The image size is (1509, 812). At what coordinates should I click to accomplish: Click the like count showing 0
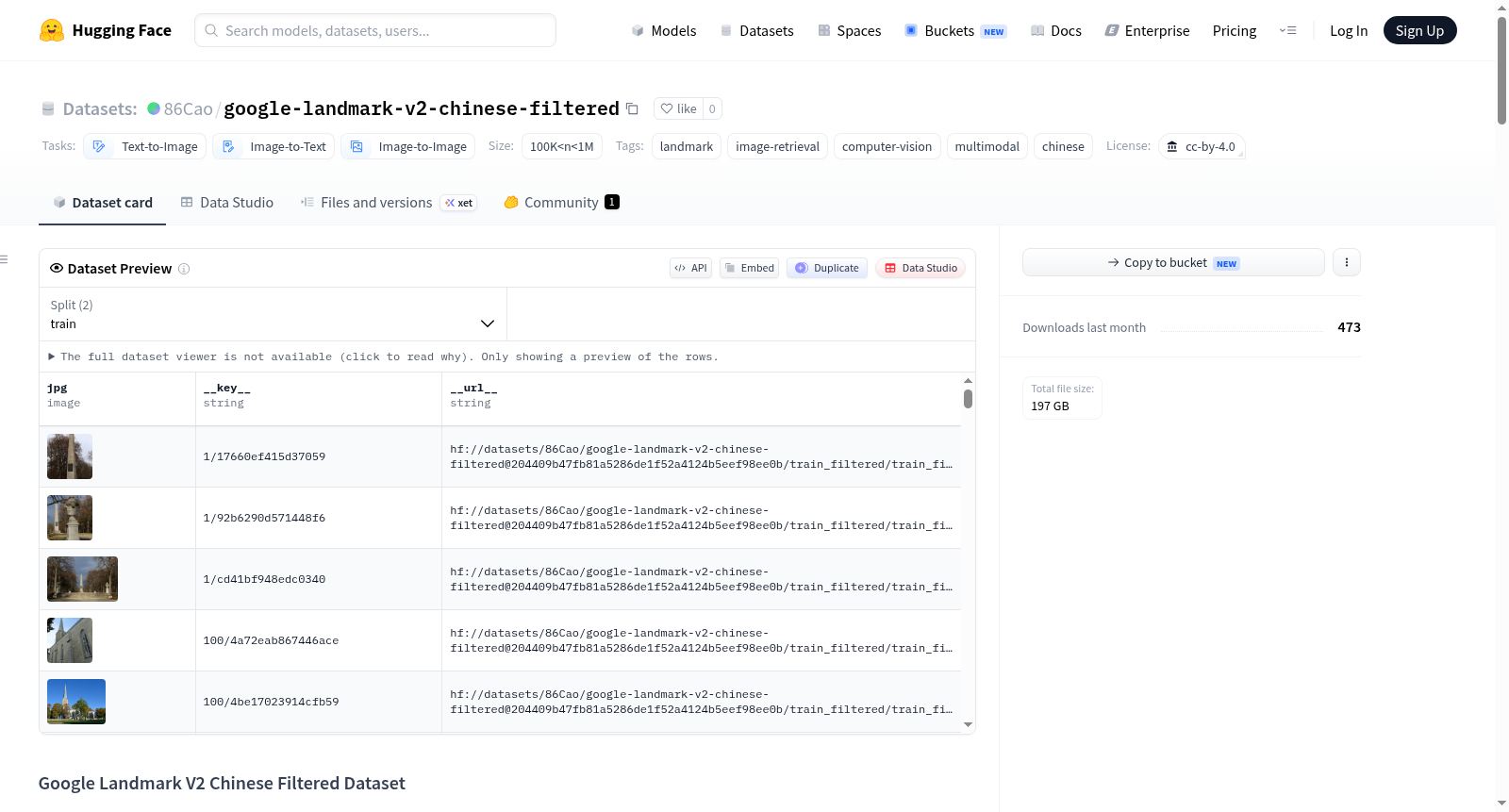[x=712, y=108]
